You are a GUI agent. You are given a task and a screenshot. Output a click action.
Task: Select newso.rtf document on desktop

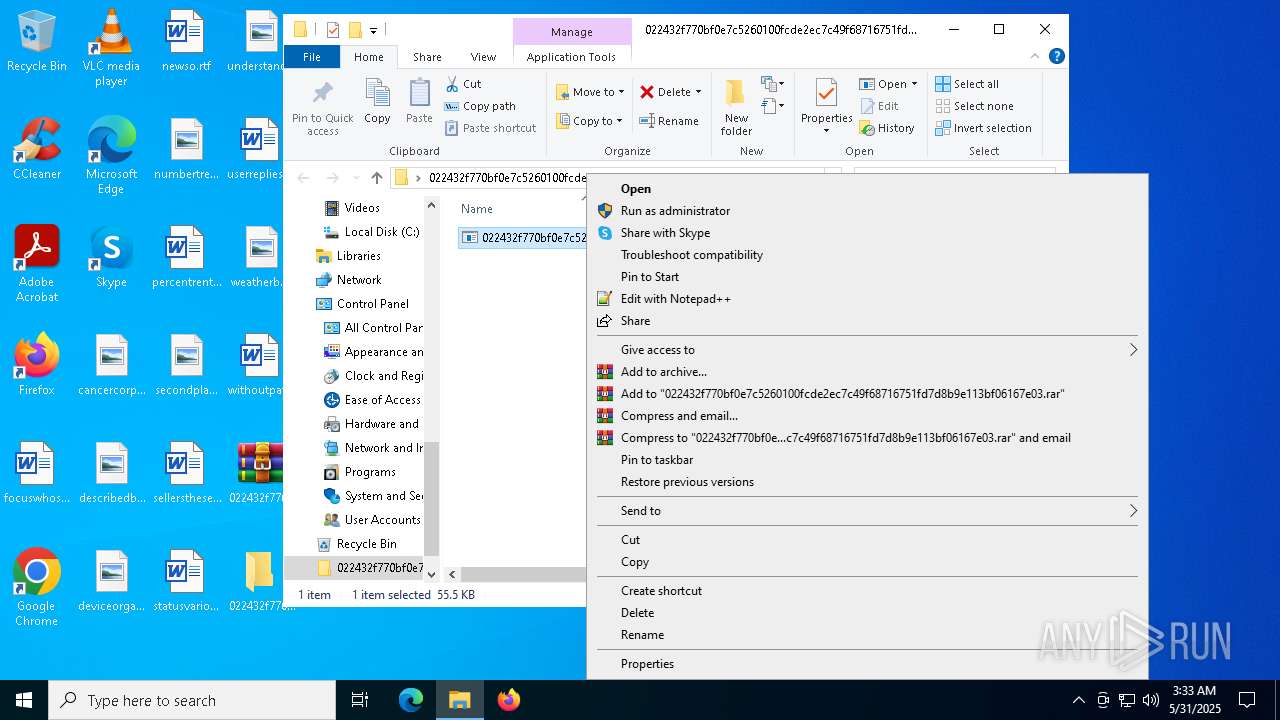[x=186, y=42]
